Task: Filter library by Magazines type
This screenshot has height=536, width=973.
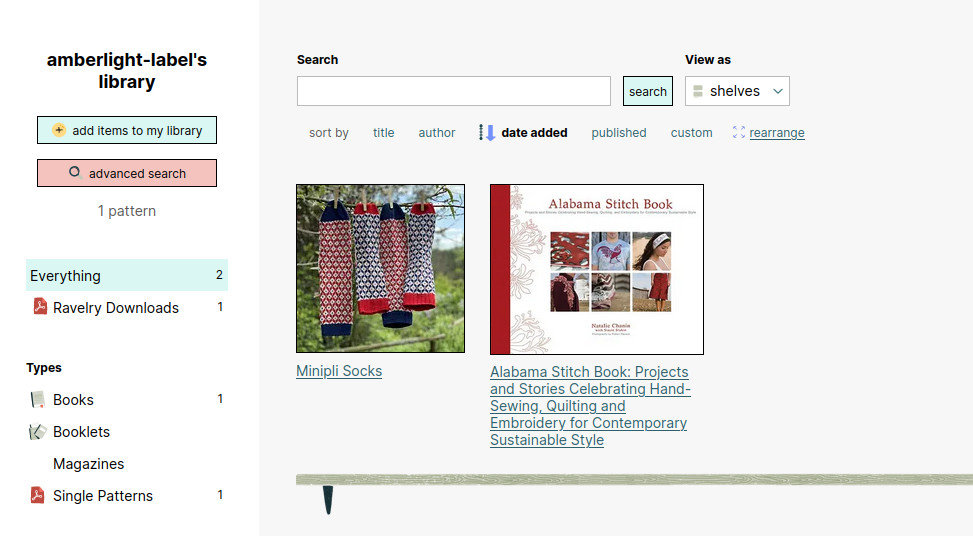Action: click(89, 463)
